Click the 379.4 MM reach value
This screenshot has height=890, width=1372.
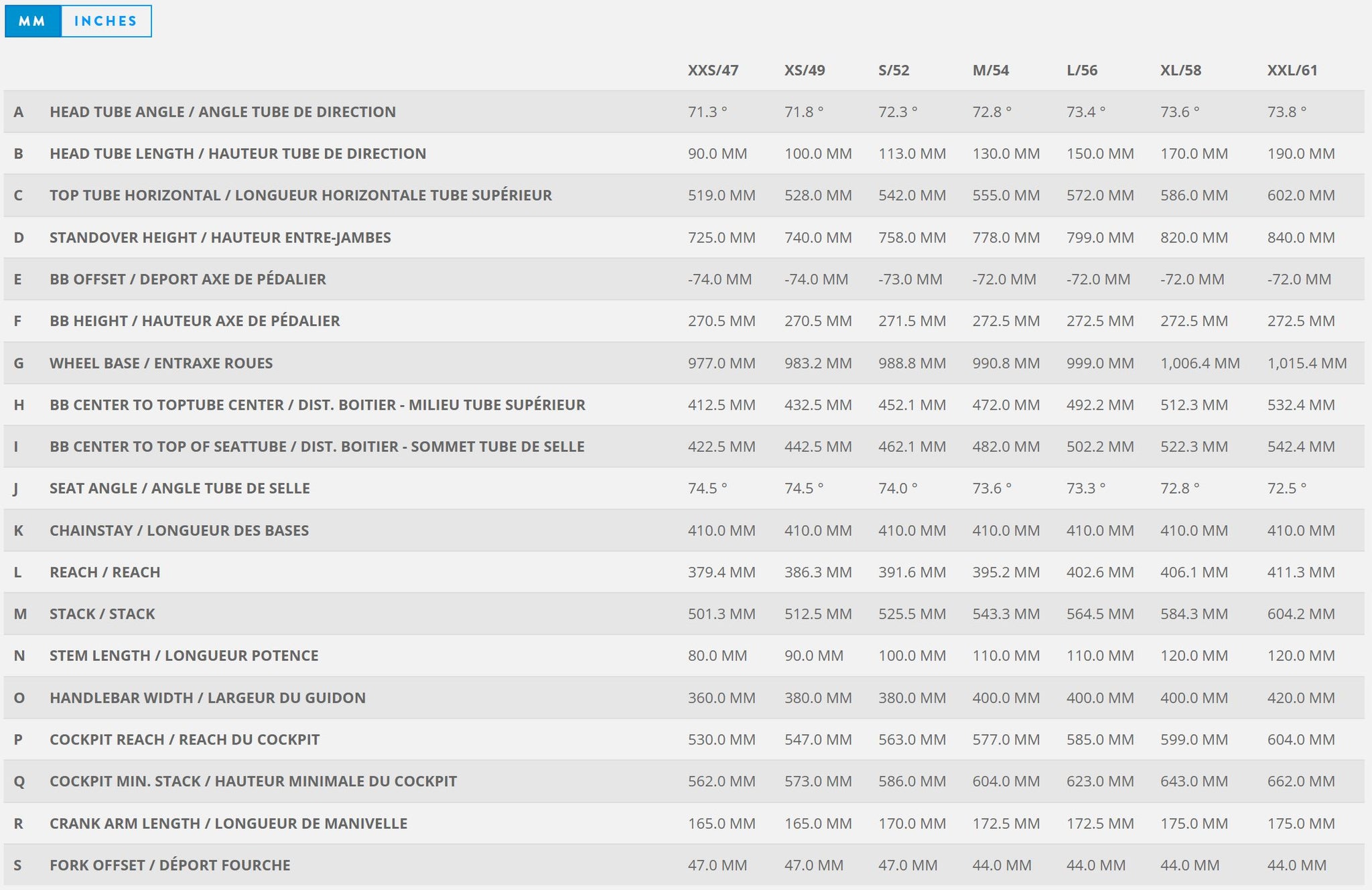click(722, 572)
